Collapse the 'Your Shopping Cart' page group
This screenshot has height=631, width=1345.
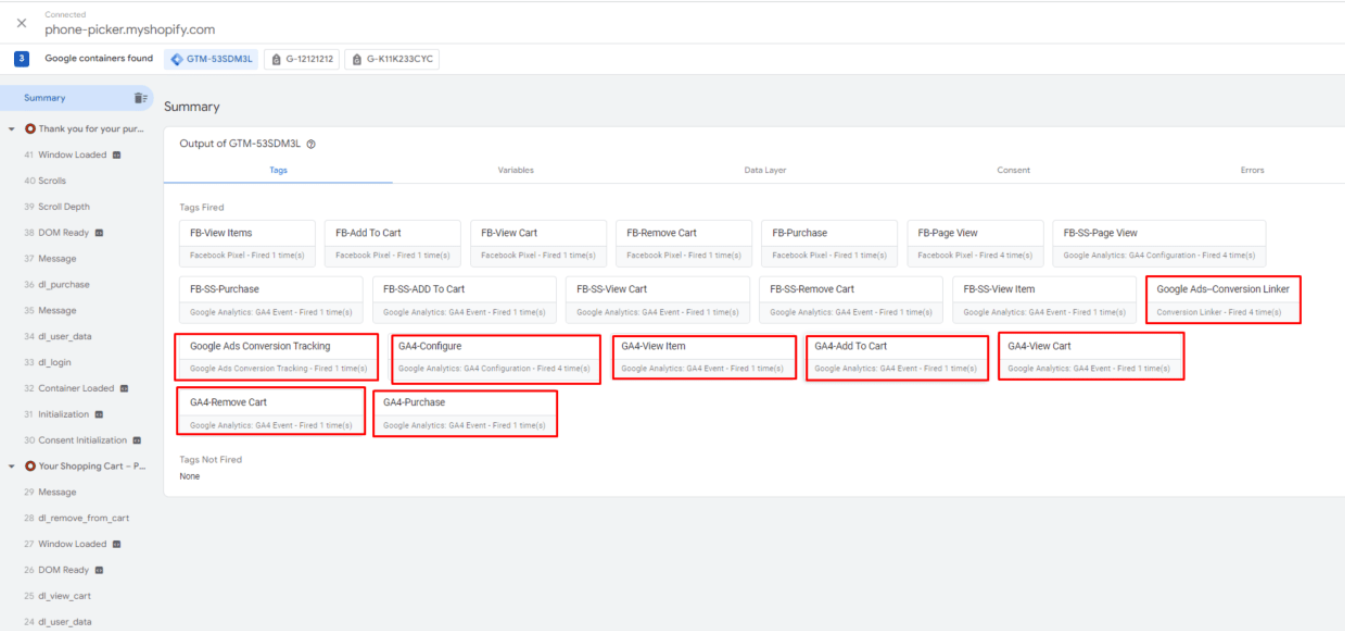11,466
